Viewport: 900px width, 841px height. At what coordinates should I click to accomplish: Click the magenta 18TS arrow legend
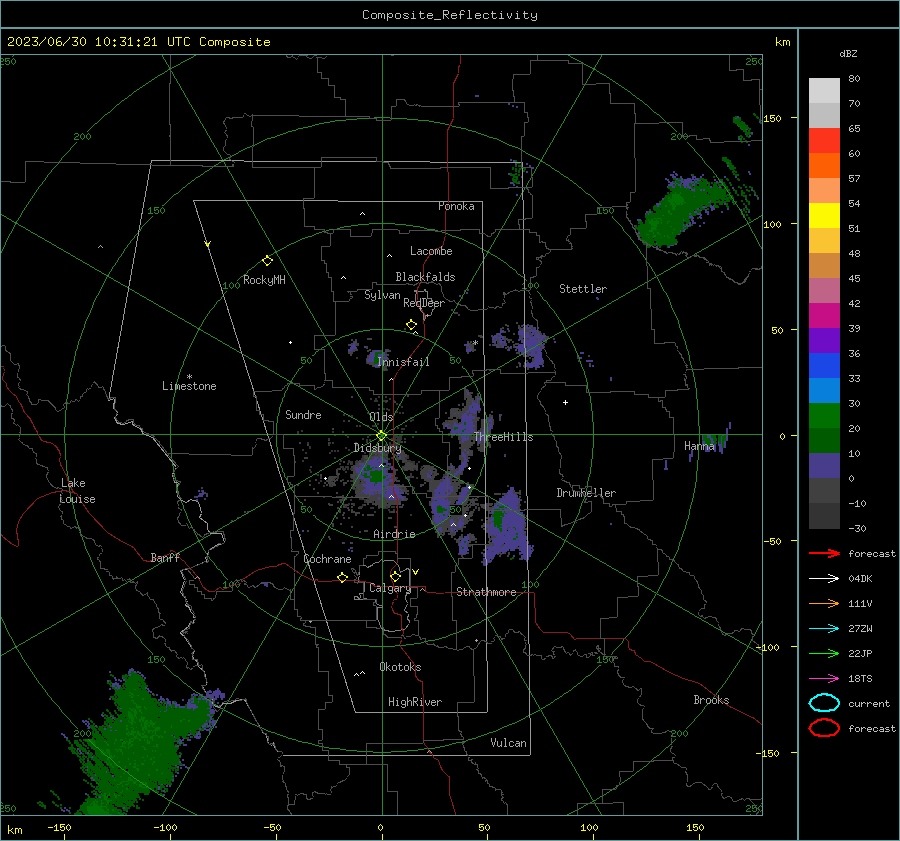pyautogui.click(x=824, y=679)
